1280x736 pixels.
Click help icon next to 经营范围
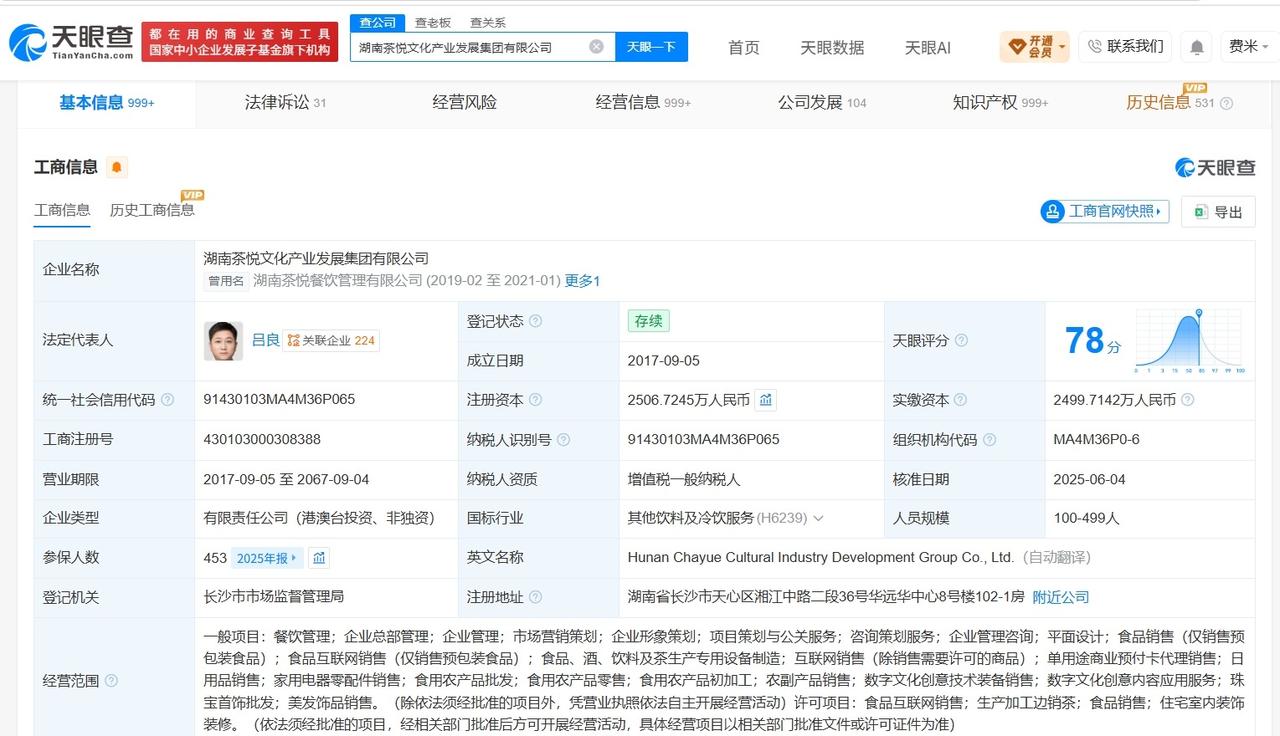click(111, 681)
